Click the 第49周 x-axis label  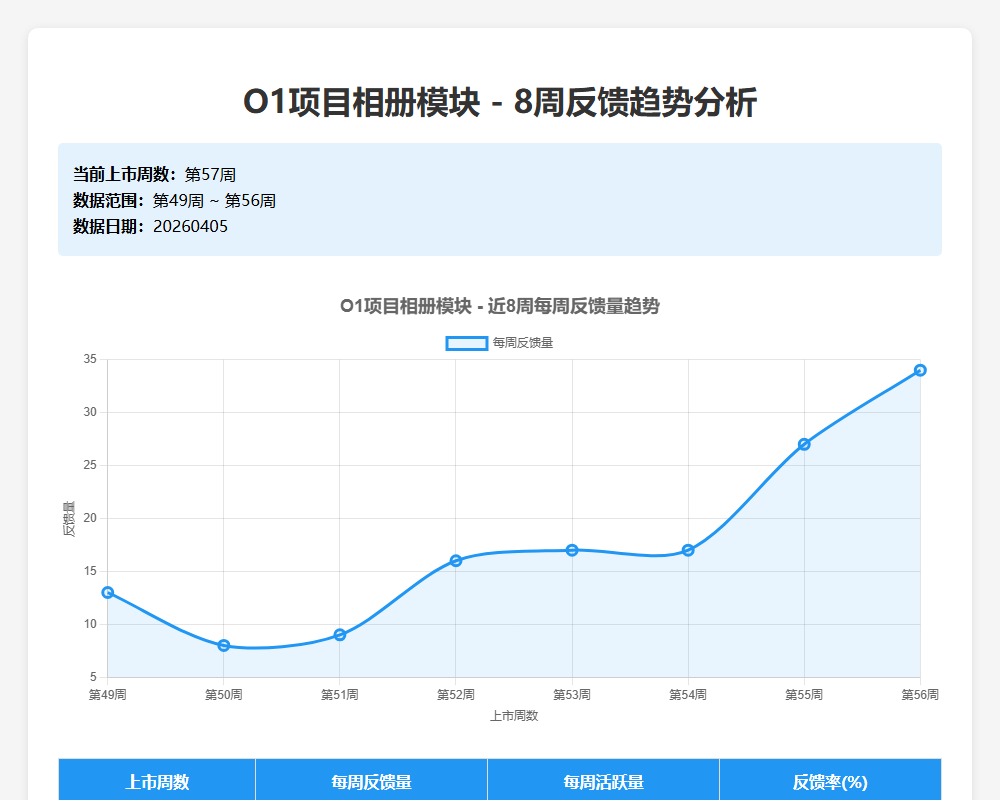tap(108, 695)
